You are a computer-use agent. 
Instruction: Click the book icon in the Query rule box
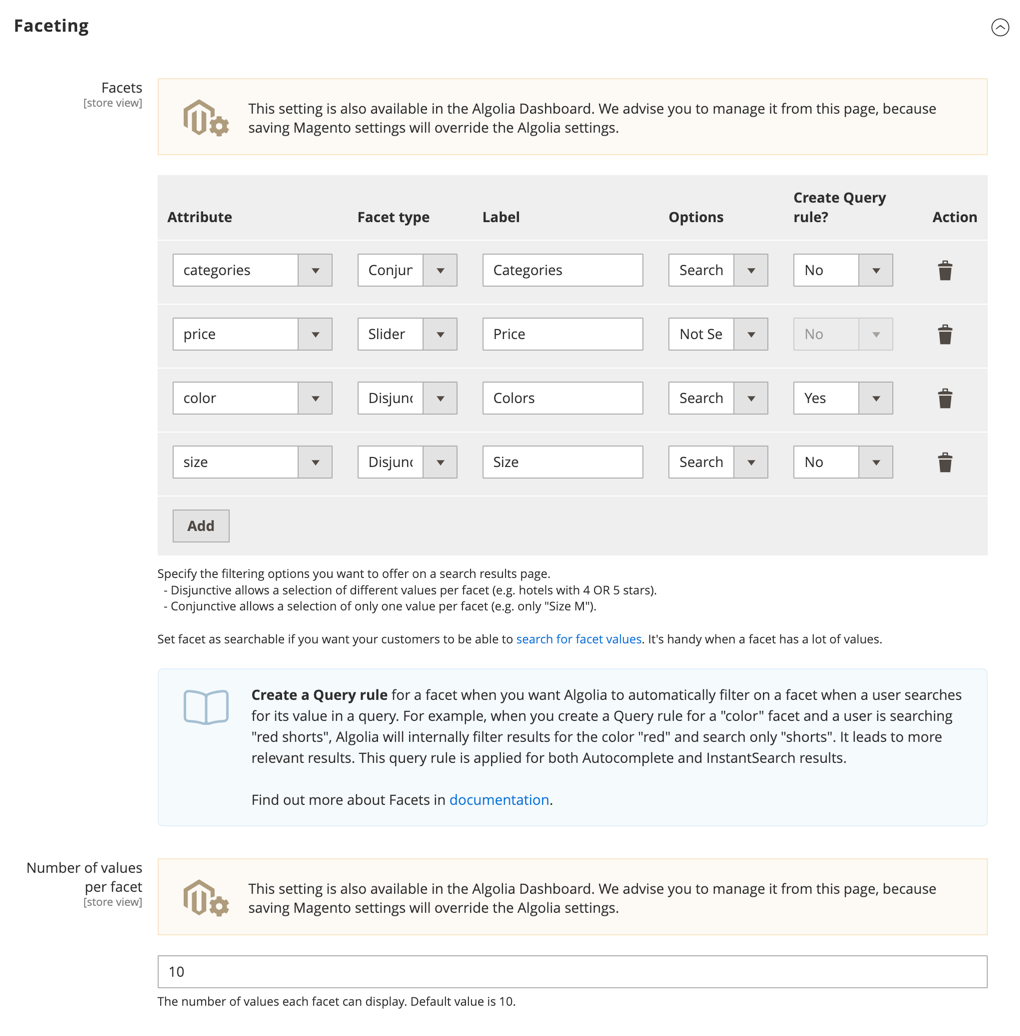[205, 706]
